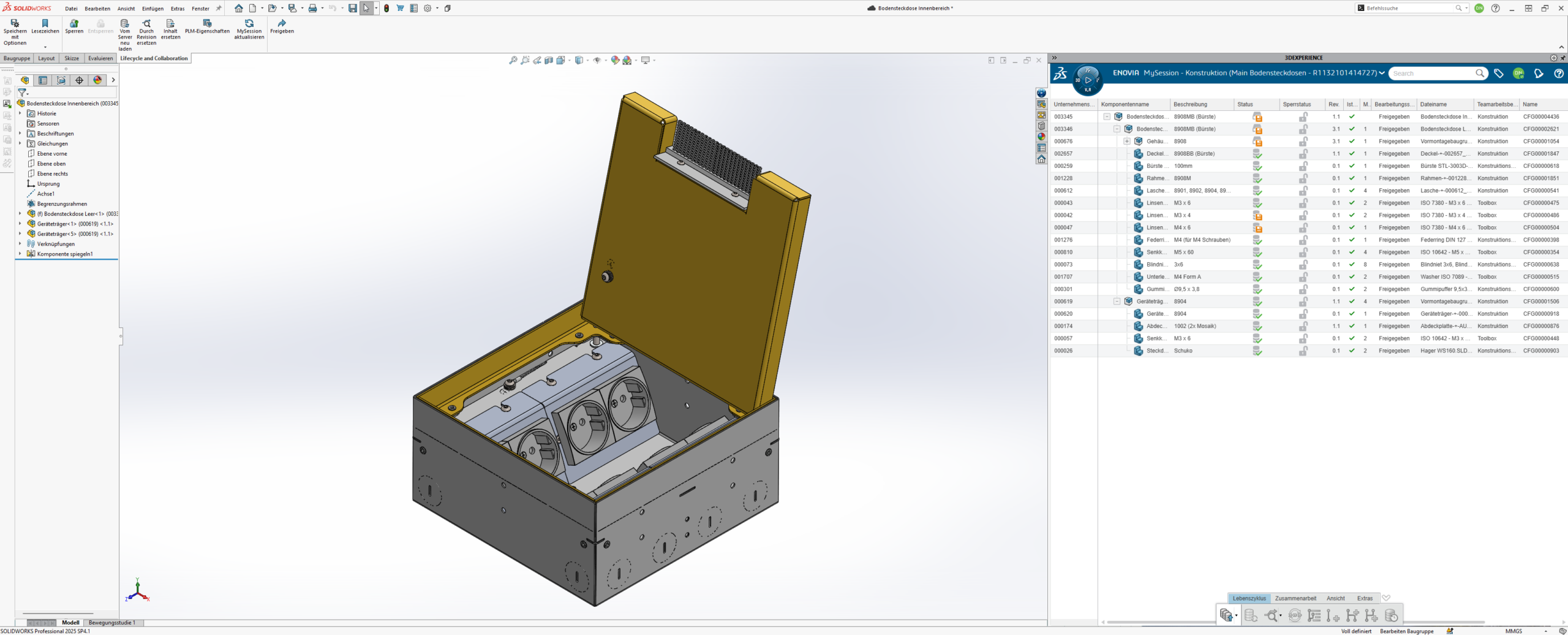The image size is (1568, 635).
Task: Click the Komponentenname column header
Action: [1133, 104]
